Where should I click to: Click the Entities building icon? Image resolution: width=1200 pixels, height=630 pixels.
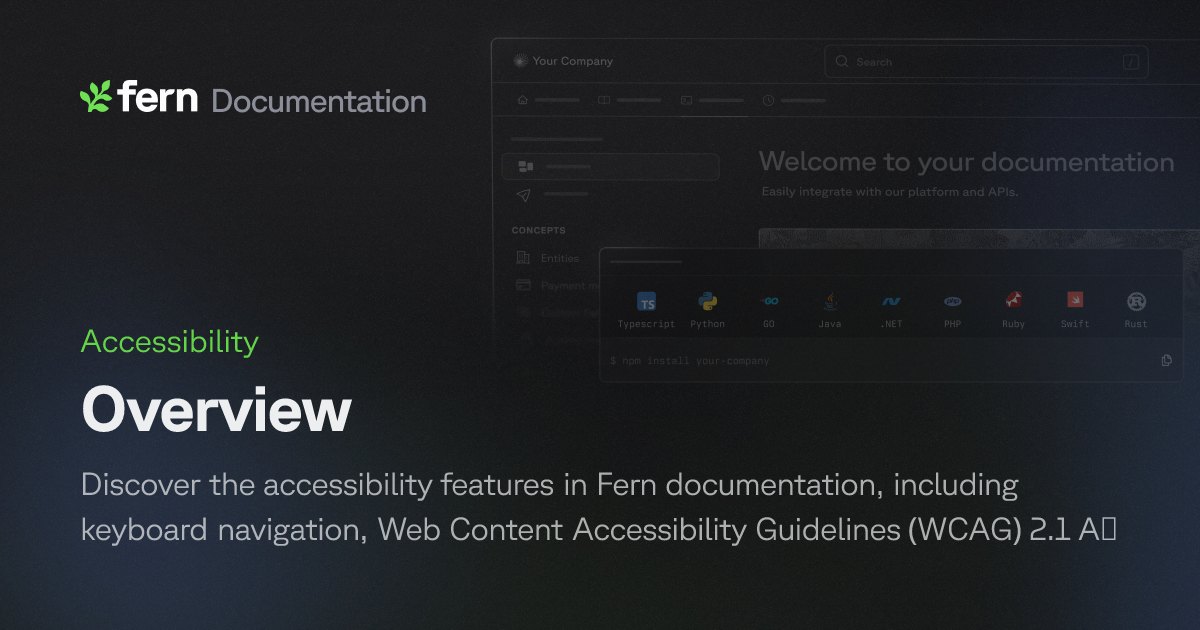coord(523,258)
